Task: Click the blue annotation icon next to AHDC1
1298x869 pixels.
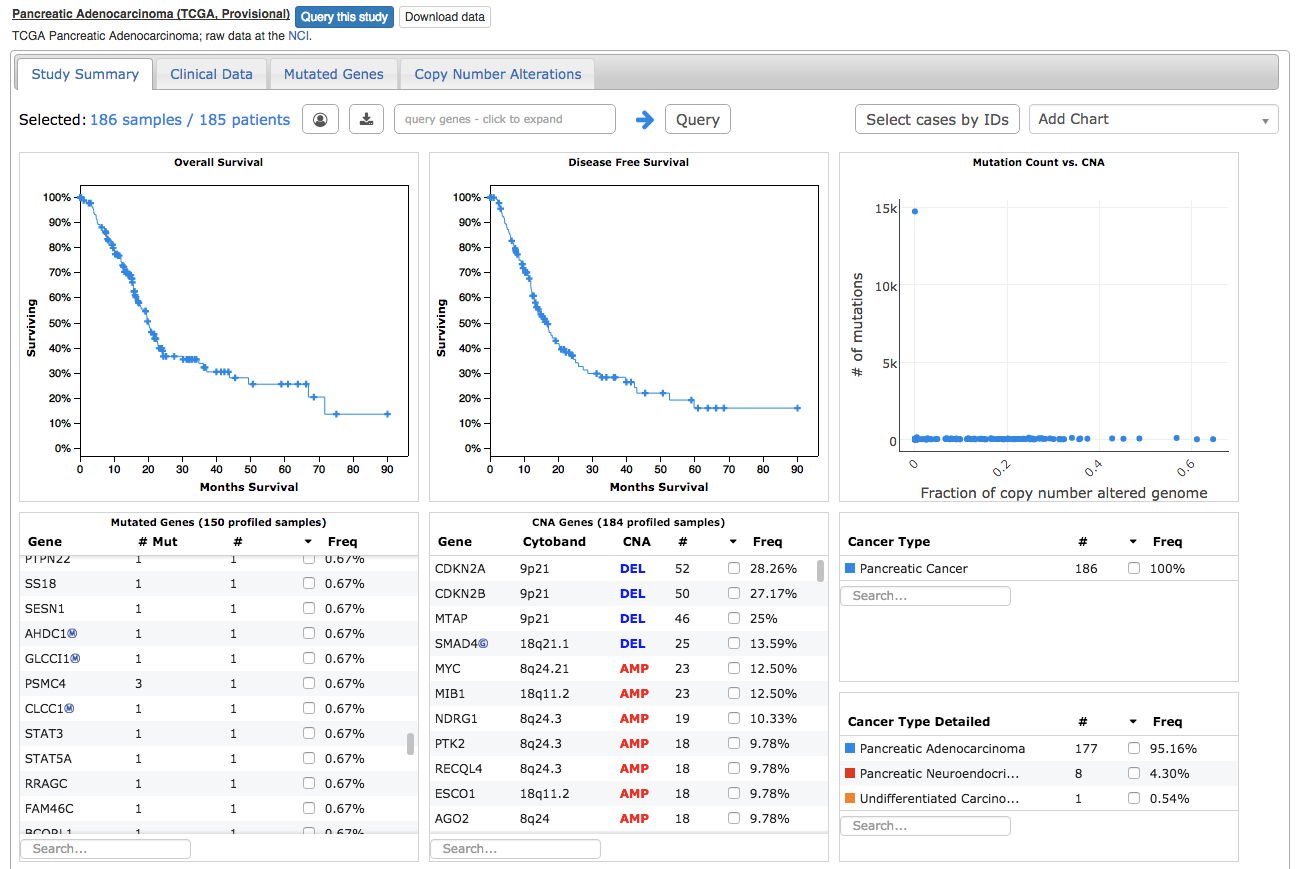Action: coord(73,634)
